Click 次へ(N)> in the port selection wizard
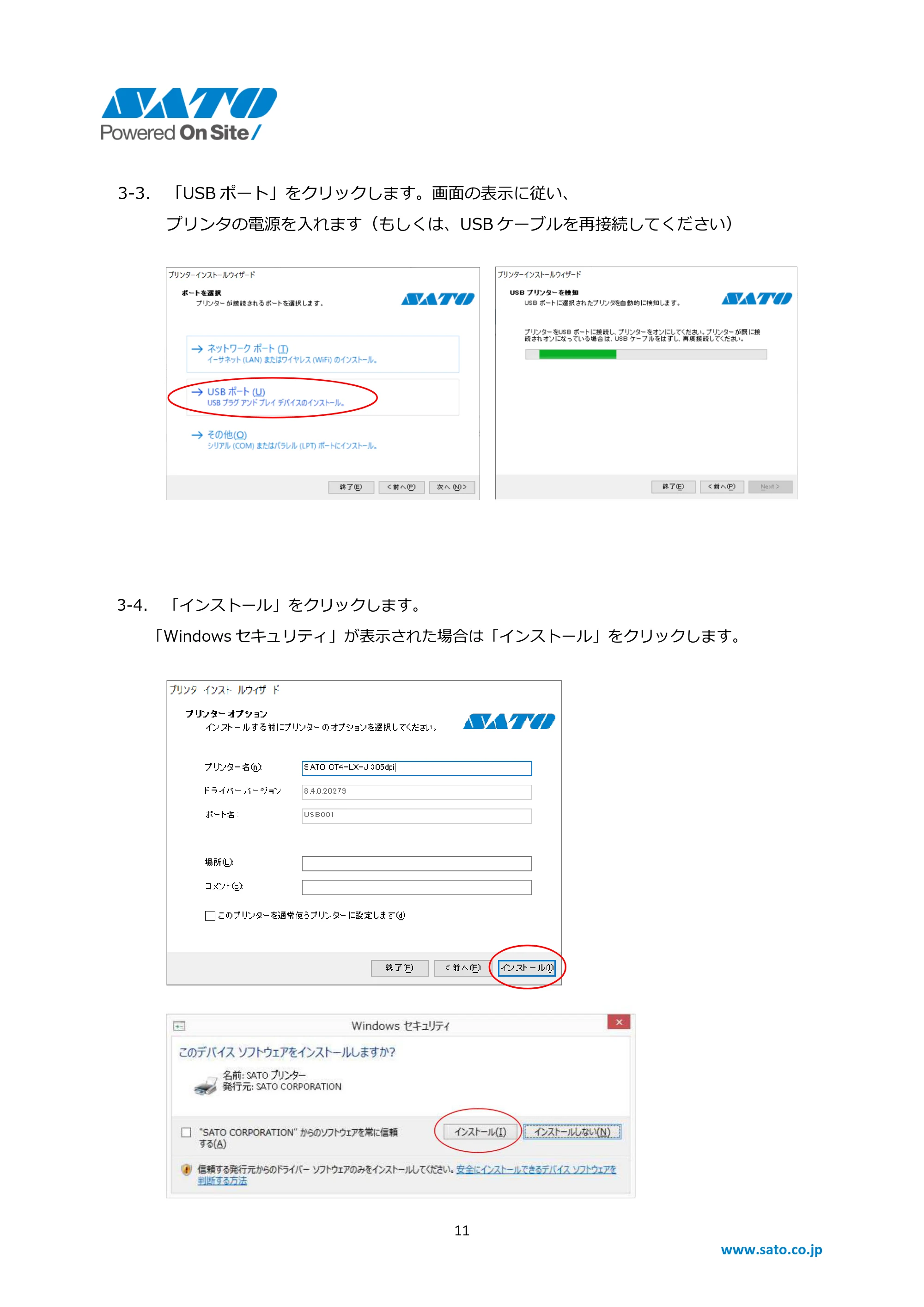Image resolution: width=924 pixels, height=1307 pixels. [452, 487]
